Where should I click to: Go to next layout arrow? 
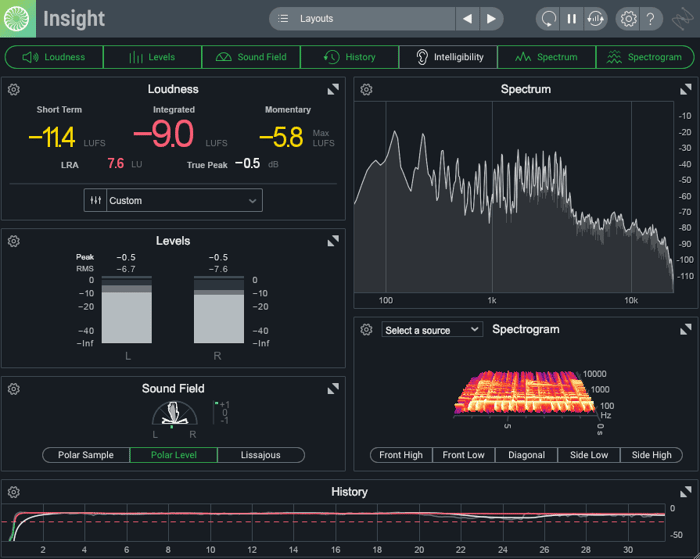tap(491, 19)
